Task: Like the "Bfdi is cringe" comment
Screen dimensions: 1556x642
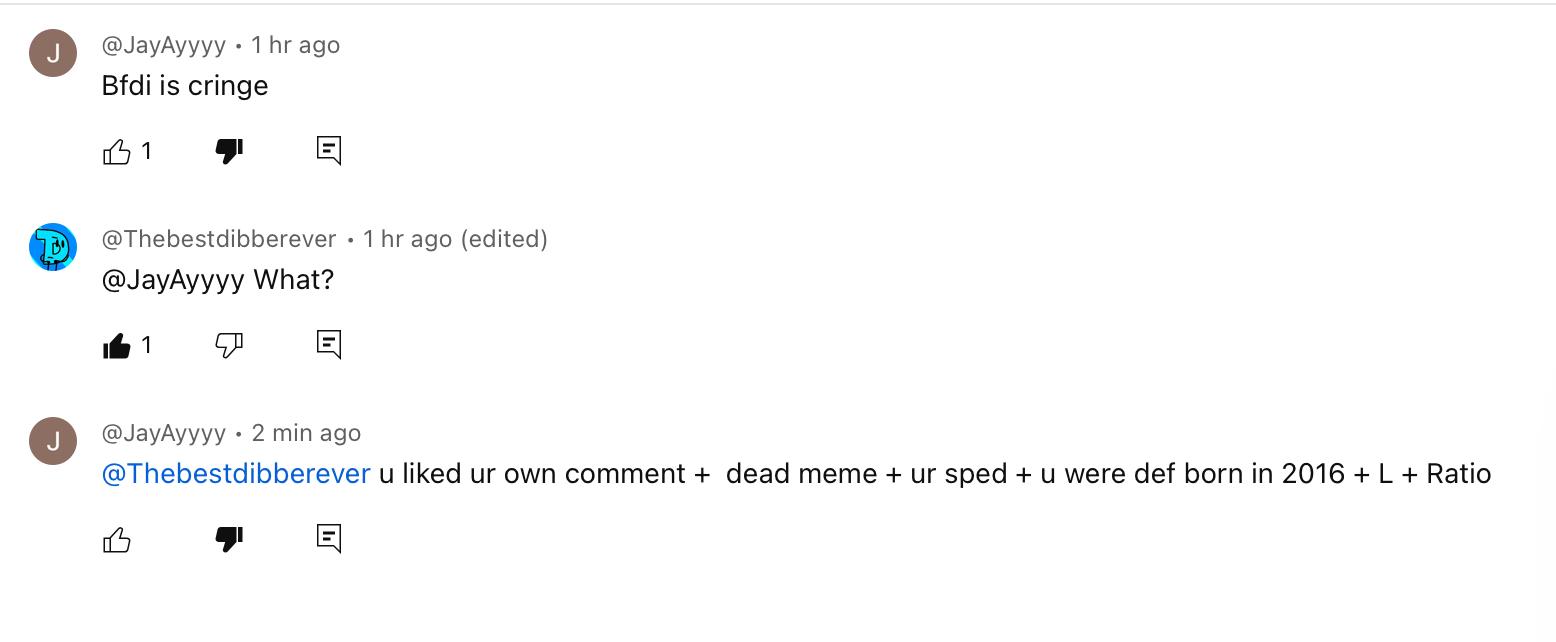Action: pos(117,151)
